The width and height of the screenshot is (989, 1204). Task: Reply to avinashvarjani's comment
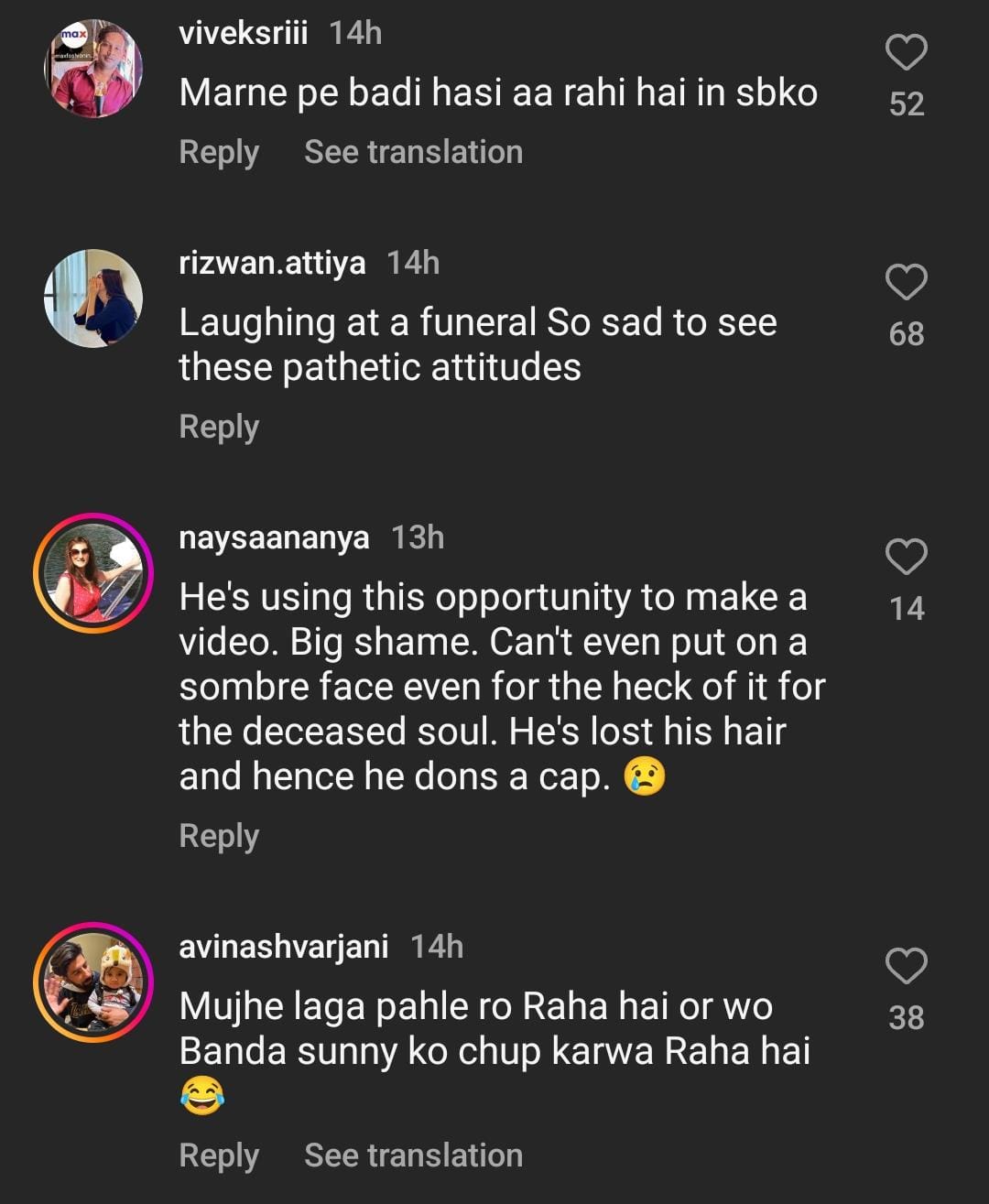tap(219, 1155)
